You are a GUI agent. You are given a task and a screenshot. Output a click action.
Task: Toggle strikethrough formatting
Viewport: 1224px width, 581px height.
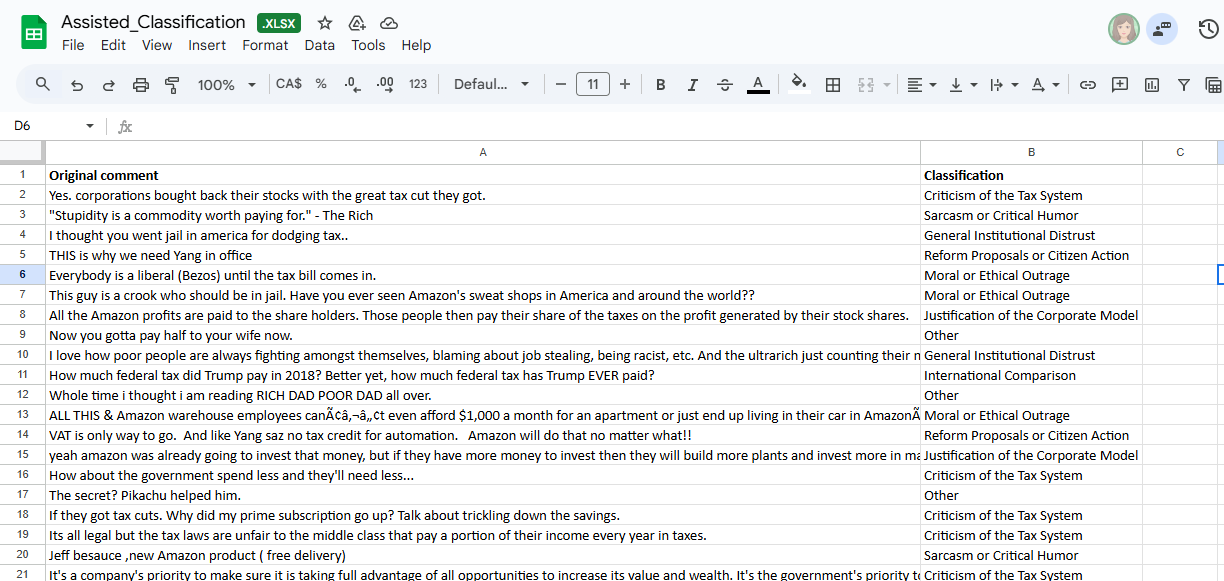click(x=725, y=85)
